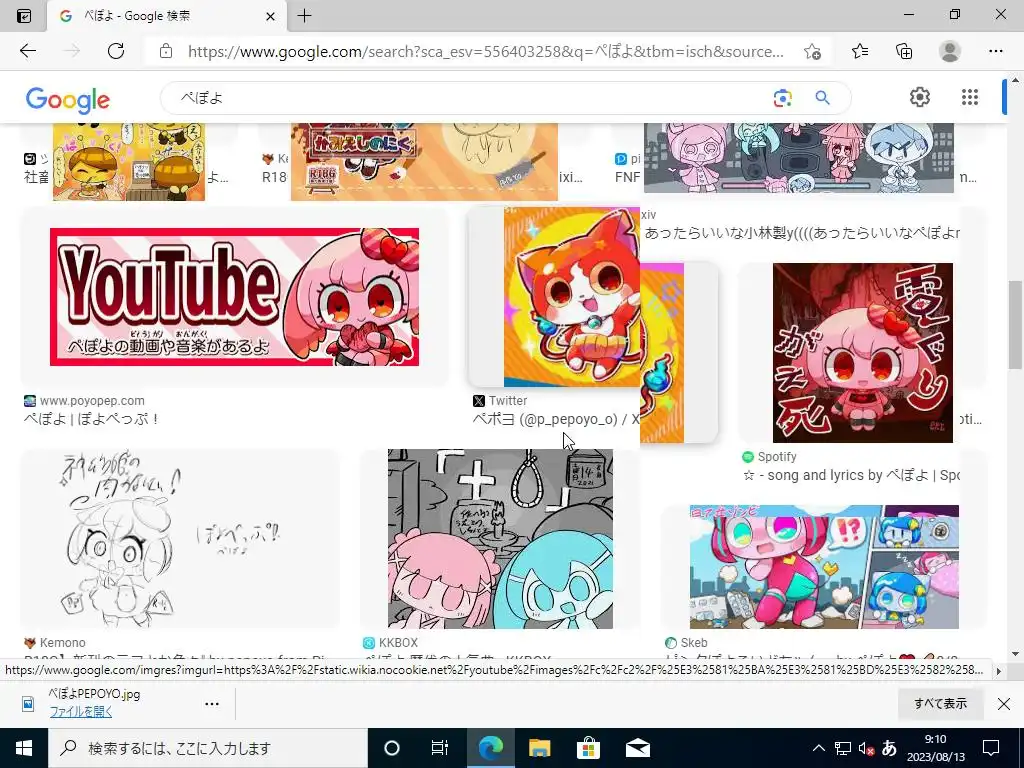Click すべて表示 to show all downloads
Image resolution: width=1024 pixels, height=768 pixels.
pos(940,703)
